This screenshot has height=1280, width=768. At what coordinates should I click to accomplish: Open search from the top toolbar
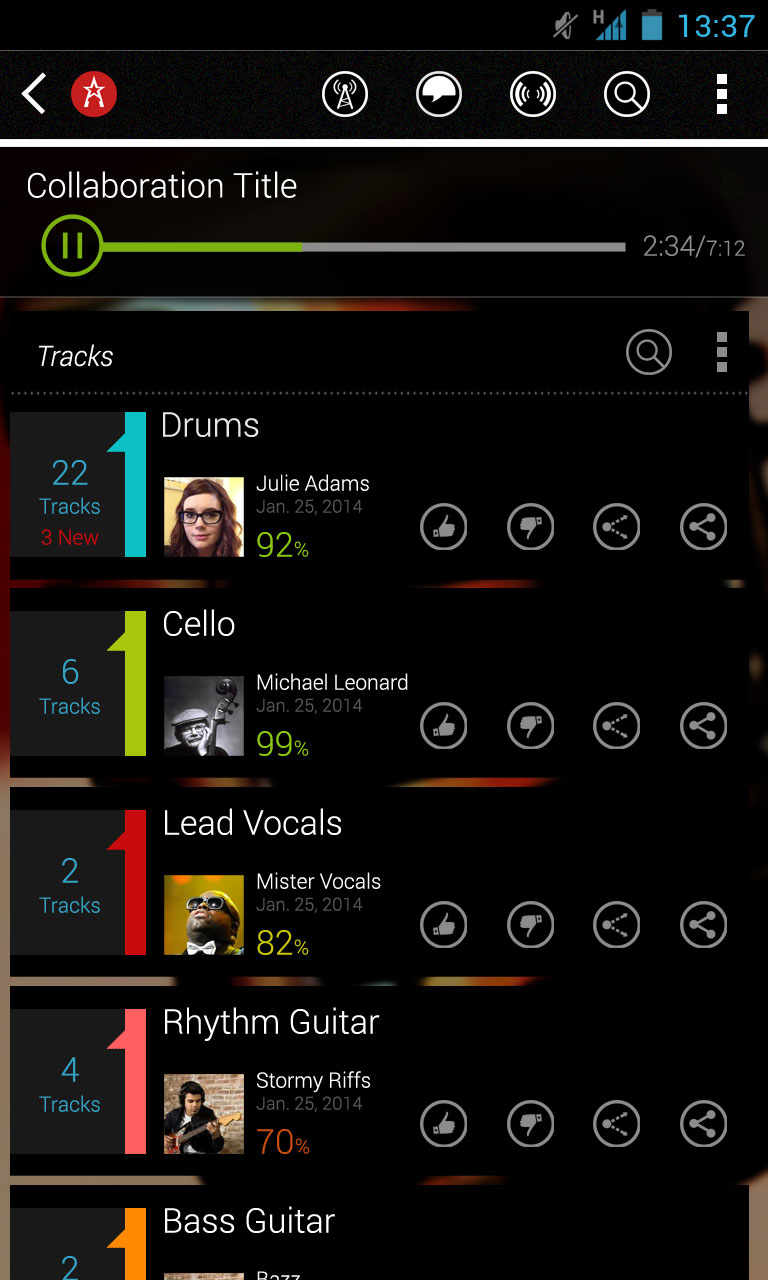click(627, 95)
